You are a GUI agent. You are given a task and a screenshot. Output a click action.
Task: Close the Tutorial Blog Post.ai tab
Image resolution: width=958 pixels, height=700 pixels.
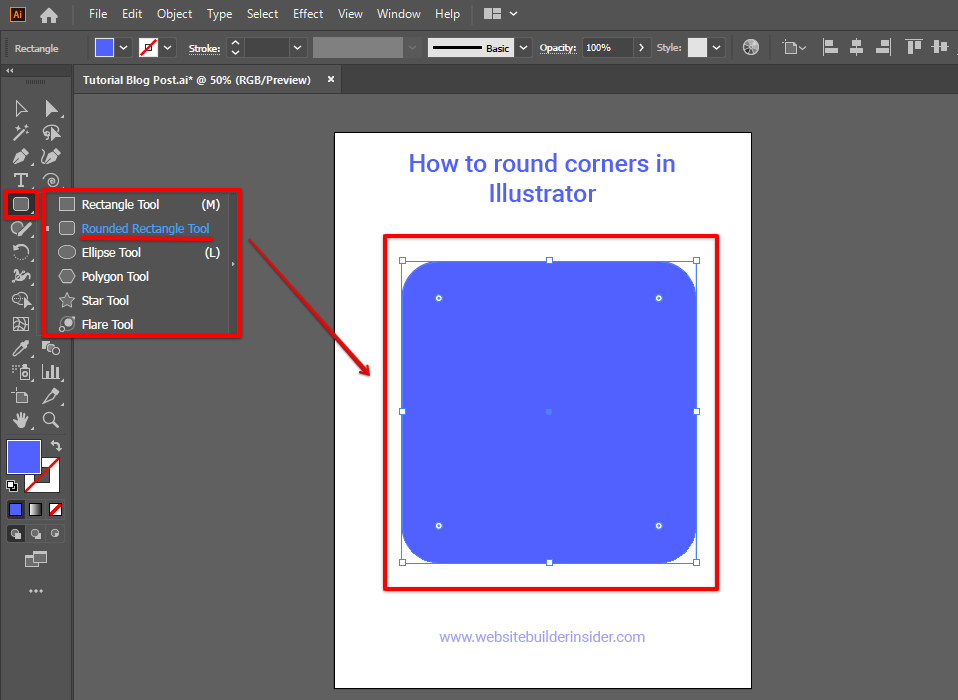pos(330,80)
